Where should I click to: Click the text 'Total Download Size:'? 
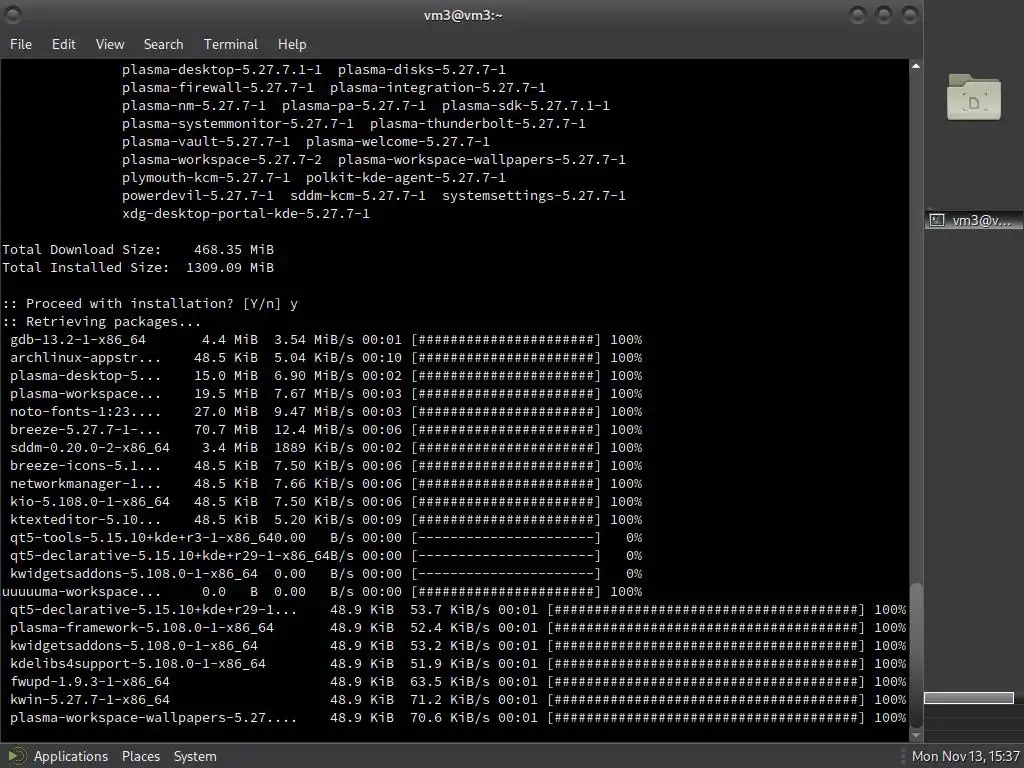(82, 249)
